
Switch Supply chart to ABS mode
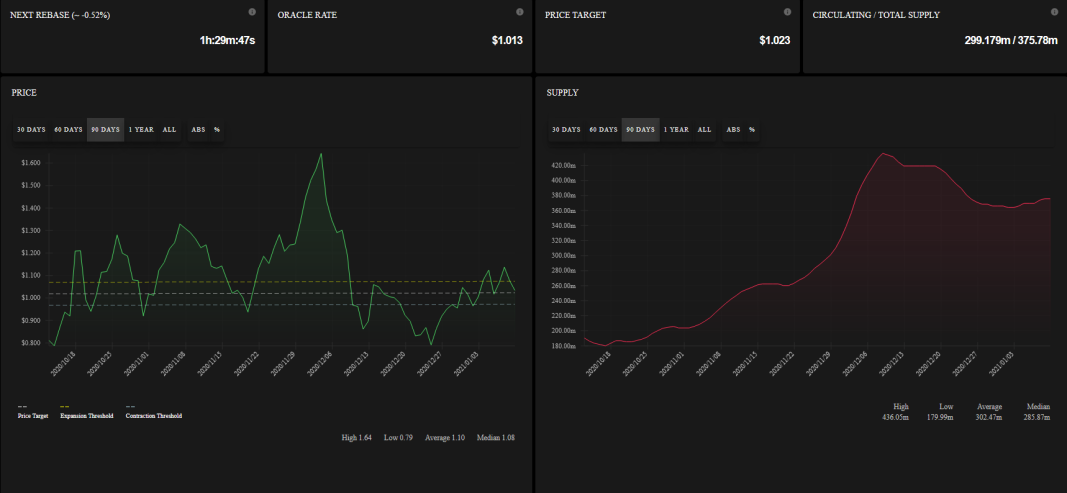(x=733, y=129)
